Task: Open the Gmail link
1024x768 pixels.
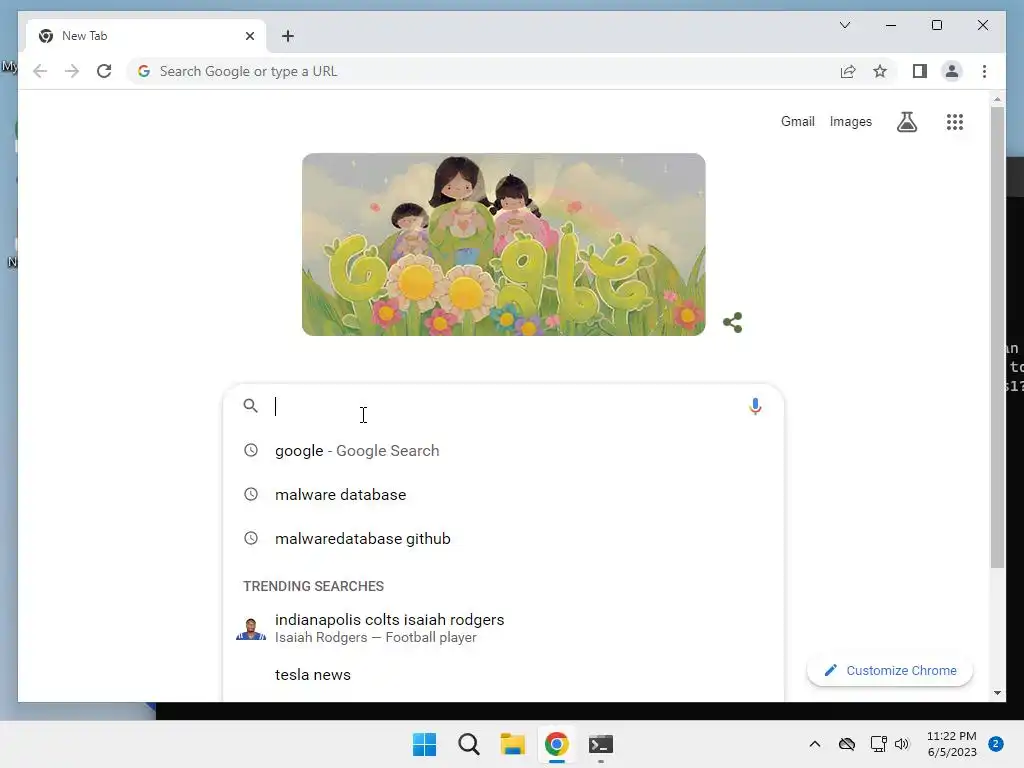Action: click(x=797, y=121)
